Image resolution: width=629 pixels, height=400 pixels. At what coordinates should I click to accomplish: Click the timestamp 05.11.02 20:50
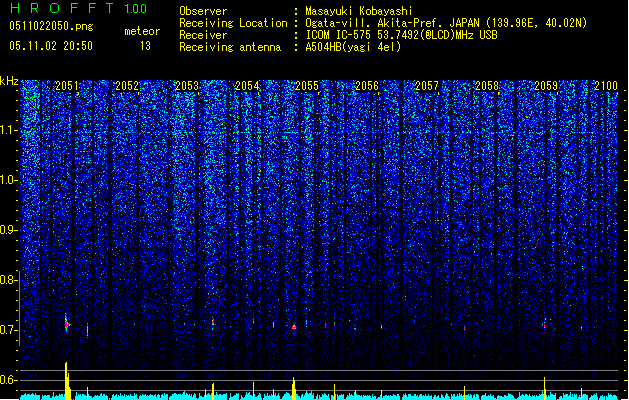51,46
